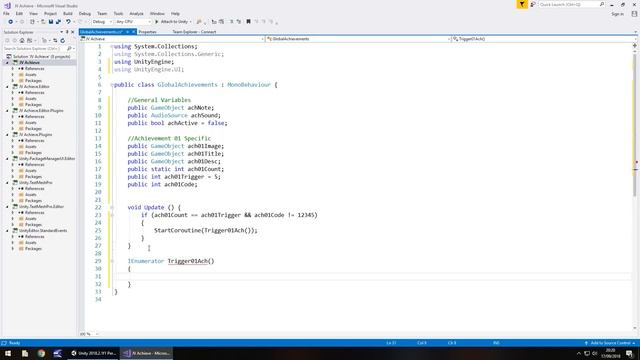Click the Undo toolbar icon
Image resolution: width=640 pixels, height=360 pixels.
[68, 22]
